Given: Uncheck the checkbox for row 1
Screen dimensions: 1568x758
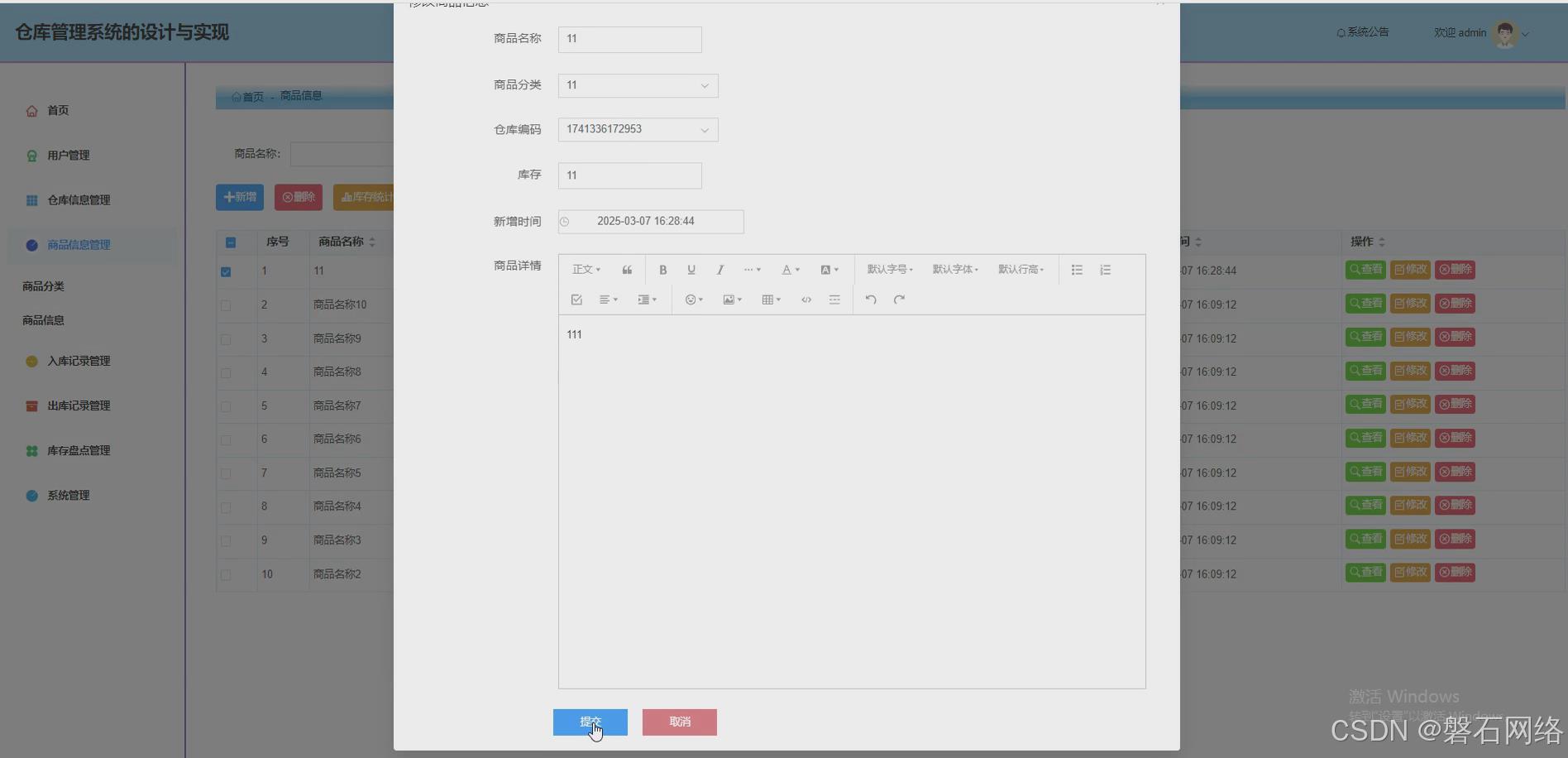Looking at the screenshot, I should [226, 271].
